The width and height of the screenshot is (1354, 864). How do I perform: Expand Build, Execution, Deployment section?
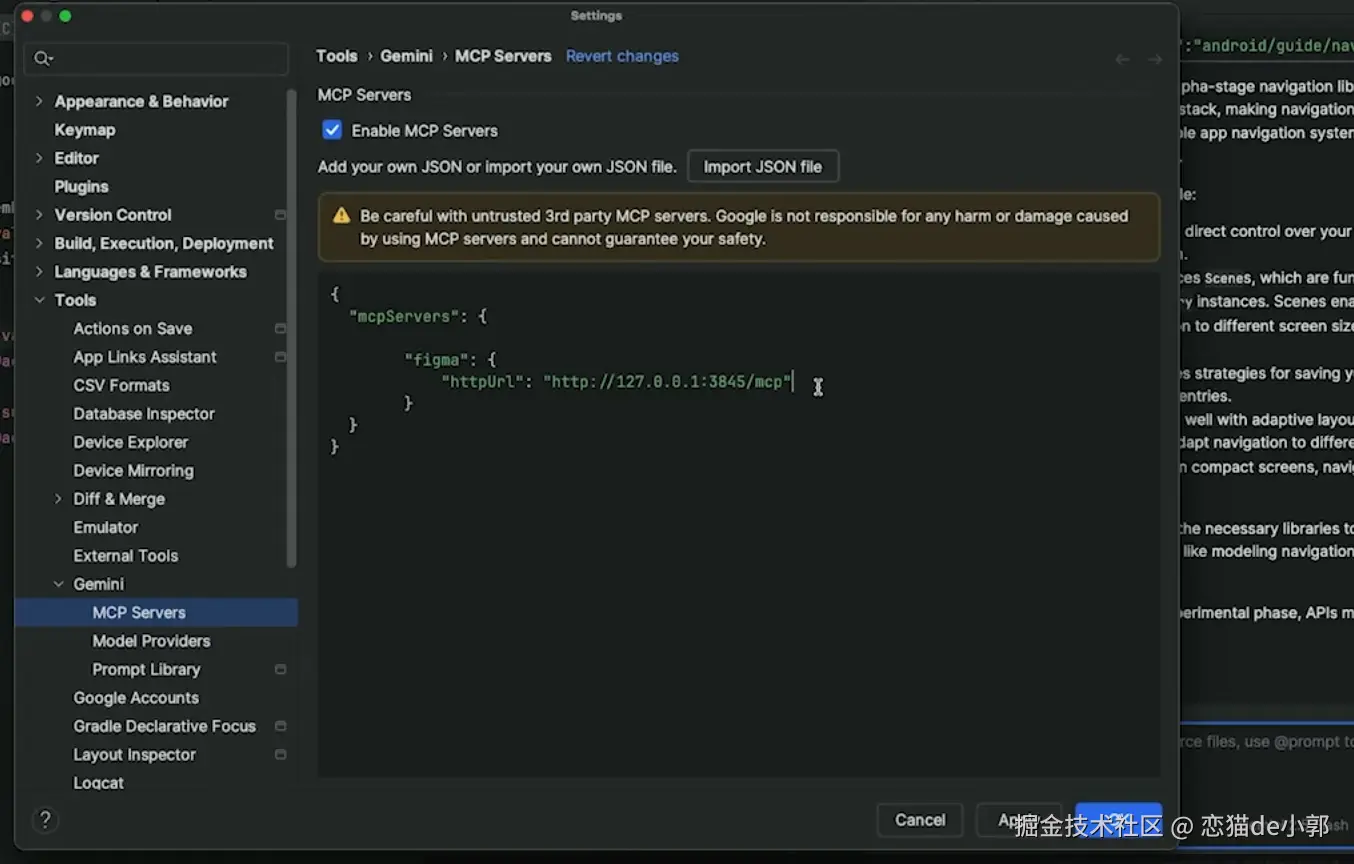[39, 243]
